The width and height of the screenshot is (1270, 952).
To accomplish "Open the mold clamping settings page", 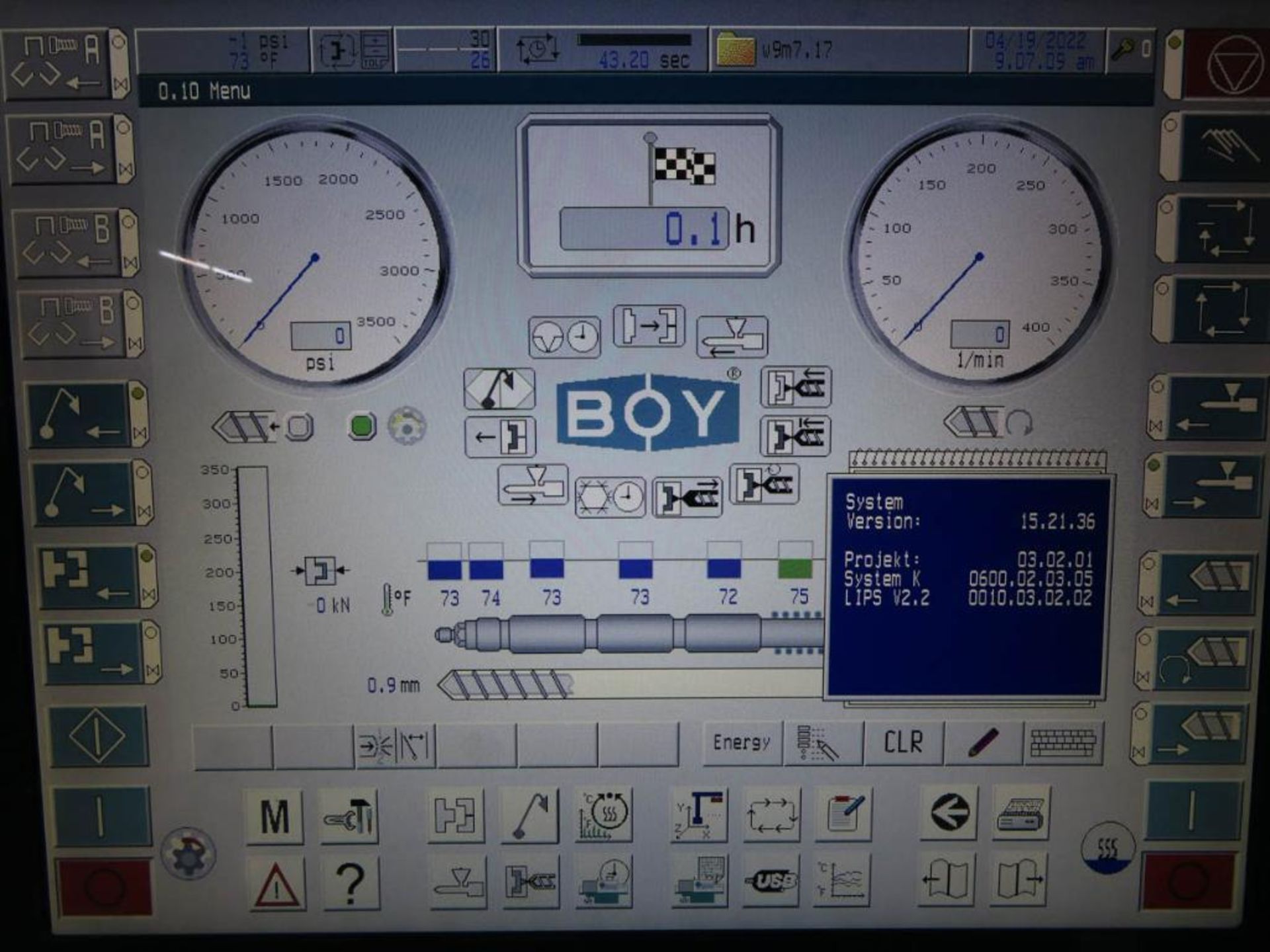I will click(456, 815).
